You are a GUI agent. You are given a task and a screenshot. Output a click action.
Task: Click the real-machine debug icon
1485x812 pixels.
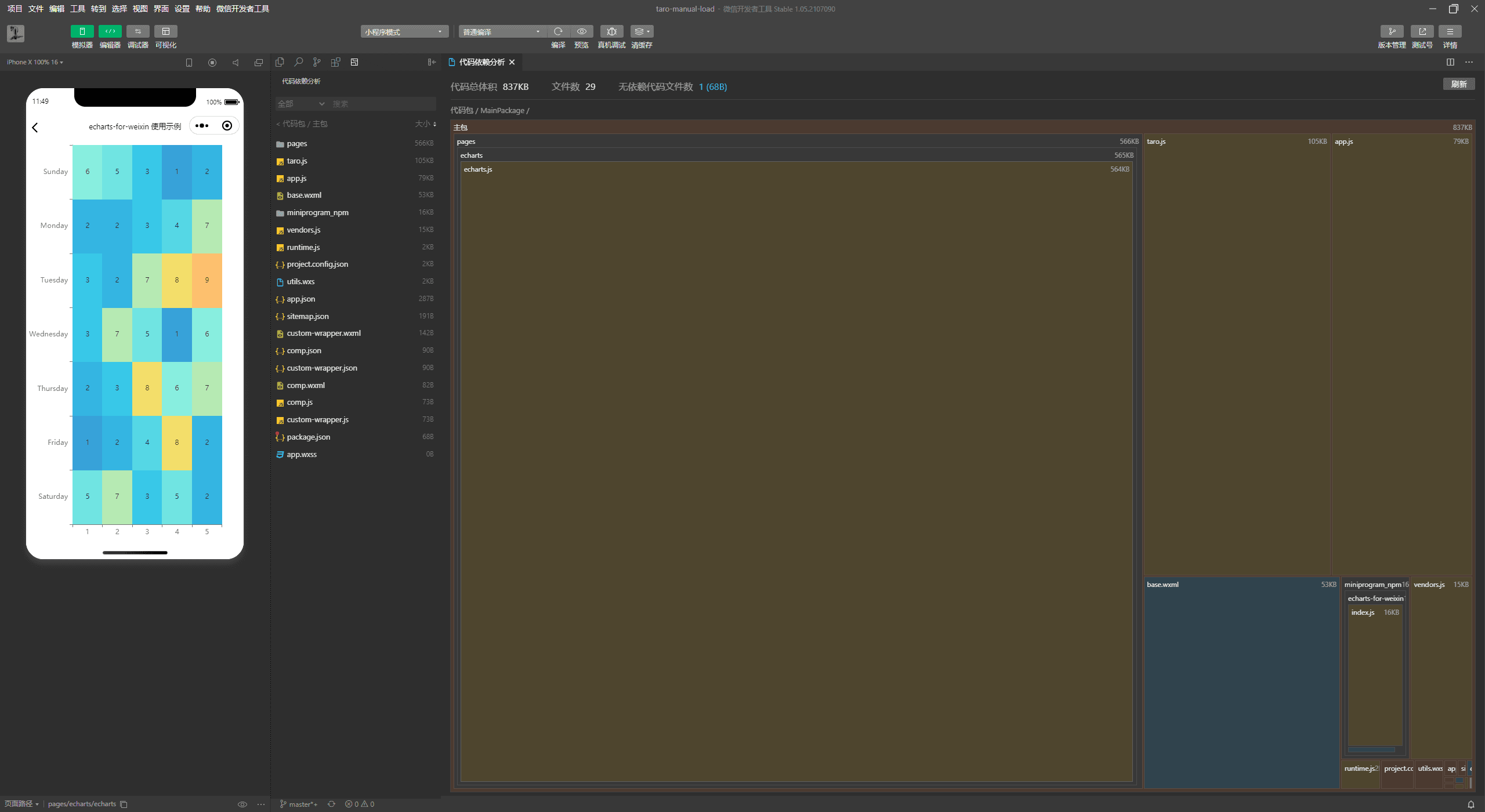(x=611, y=31)
